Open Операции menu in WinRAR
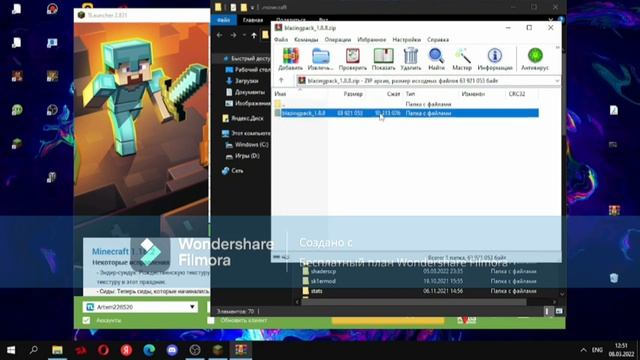Viewport: 640px width, 360px height. tap(338, 40)
